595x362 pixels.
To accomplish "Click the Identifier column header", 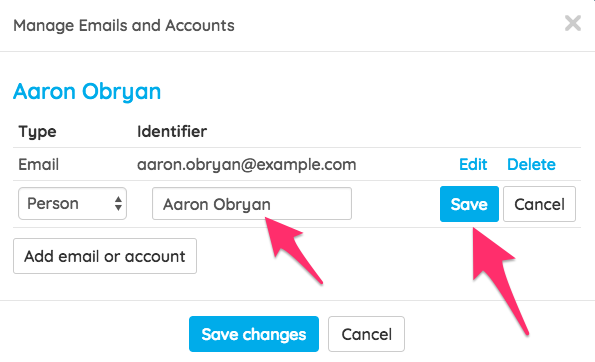I will [x=172, y=131].
